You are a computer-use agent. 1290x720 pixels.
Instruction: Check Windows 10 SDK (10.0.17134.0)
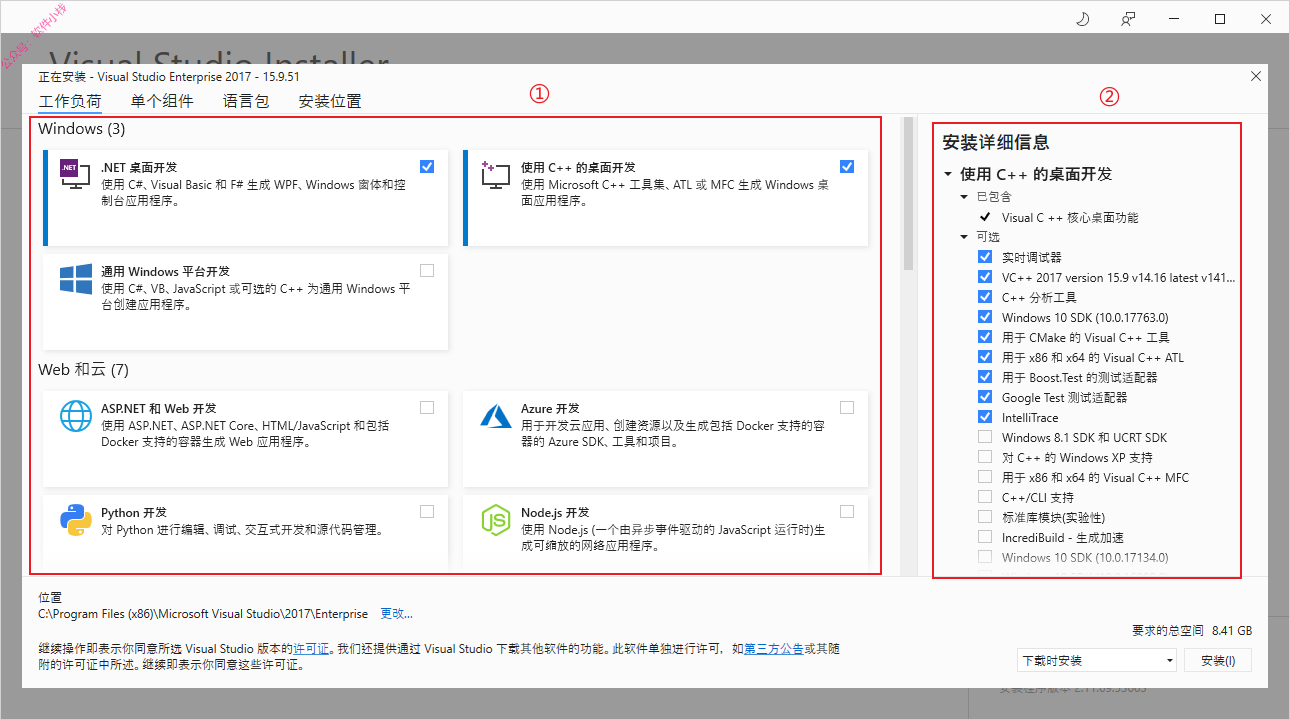tap(985, 557)
